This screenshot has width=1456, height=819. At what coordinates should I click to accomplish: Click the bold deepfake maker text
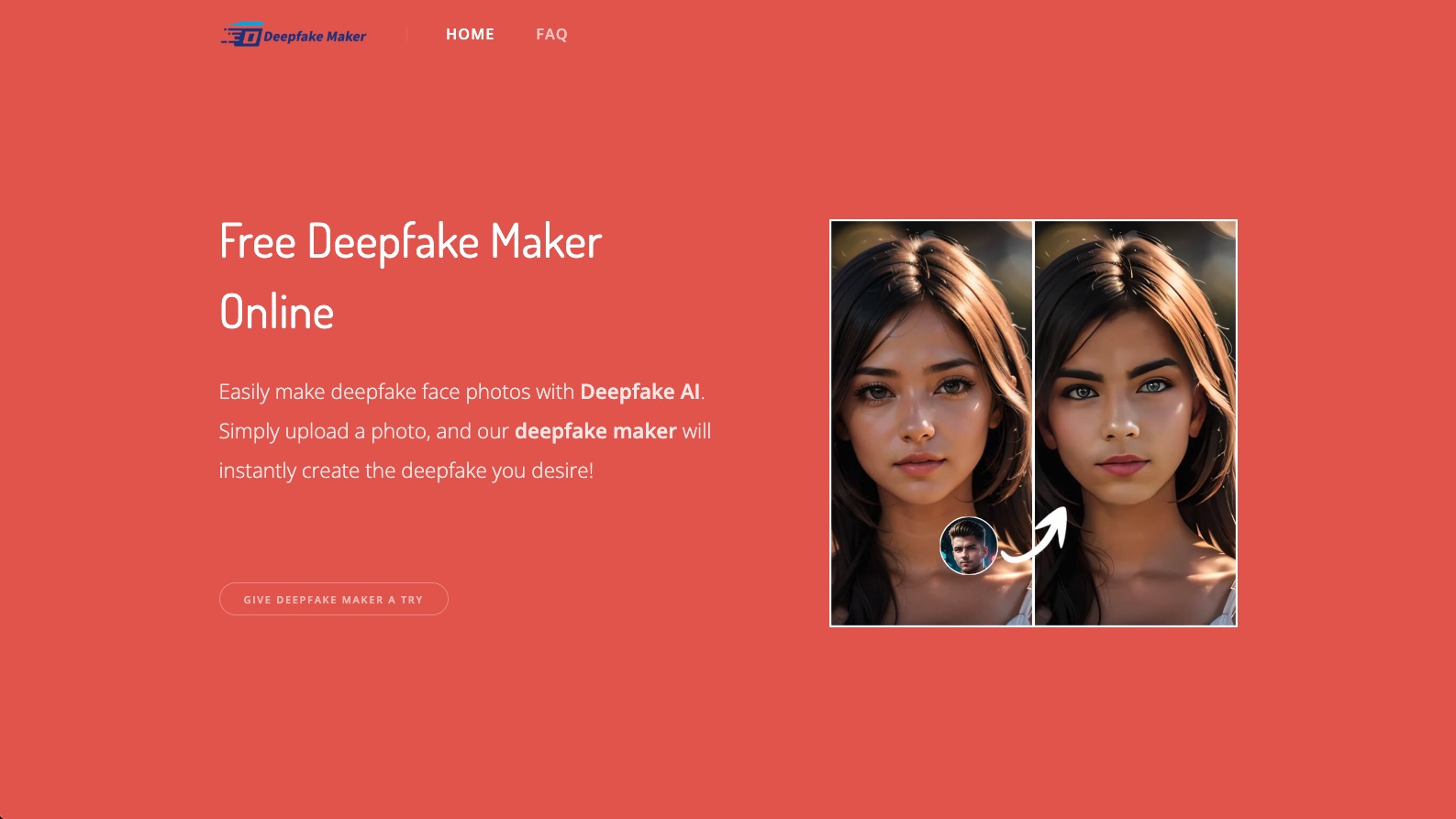(595, 431)
